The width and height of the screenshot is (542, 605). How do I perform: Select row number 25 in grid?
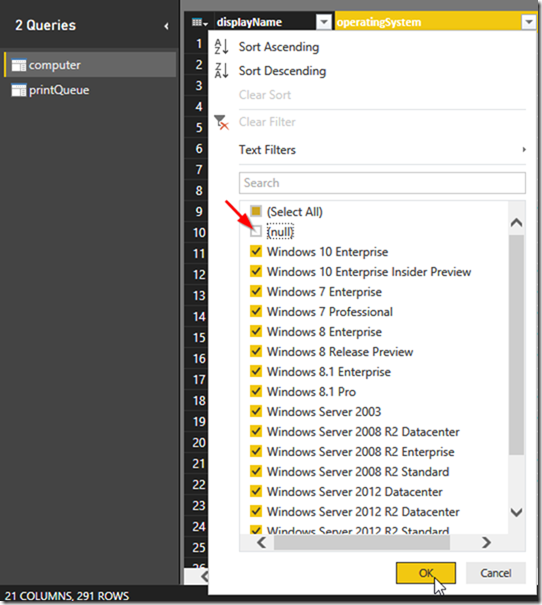pos(197,548)
